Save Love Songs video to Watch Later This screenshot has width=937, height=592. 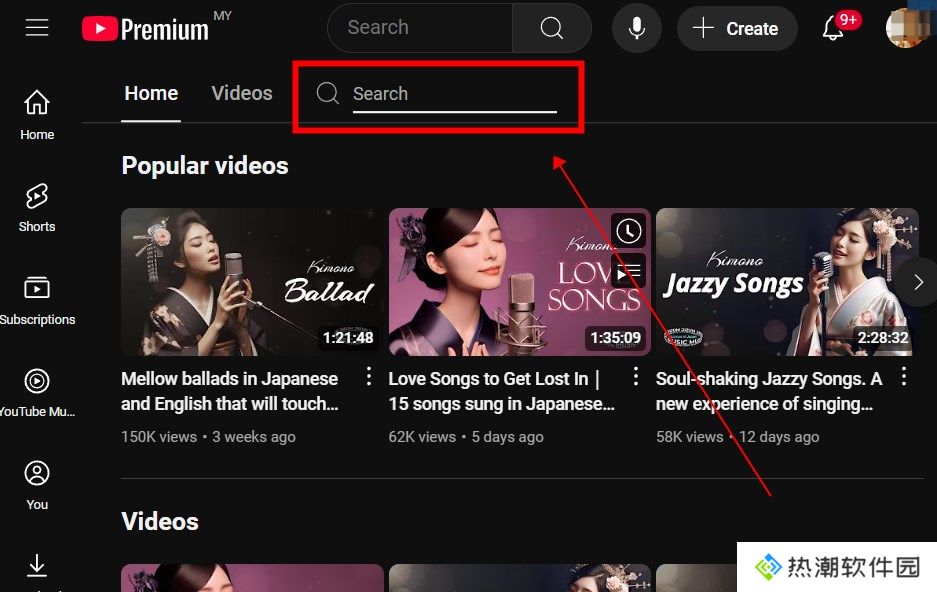628,231
